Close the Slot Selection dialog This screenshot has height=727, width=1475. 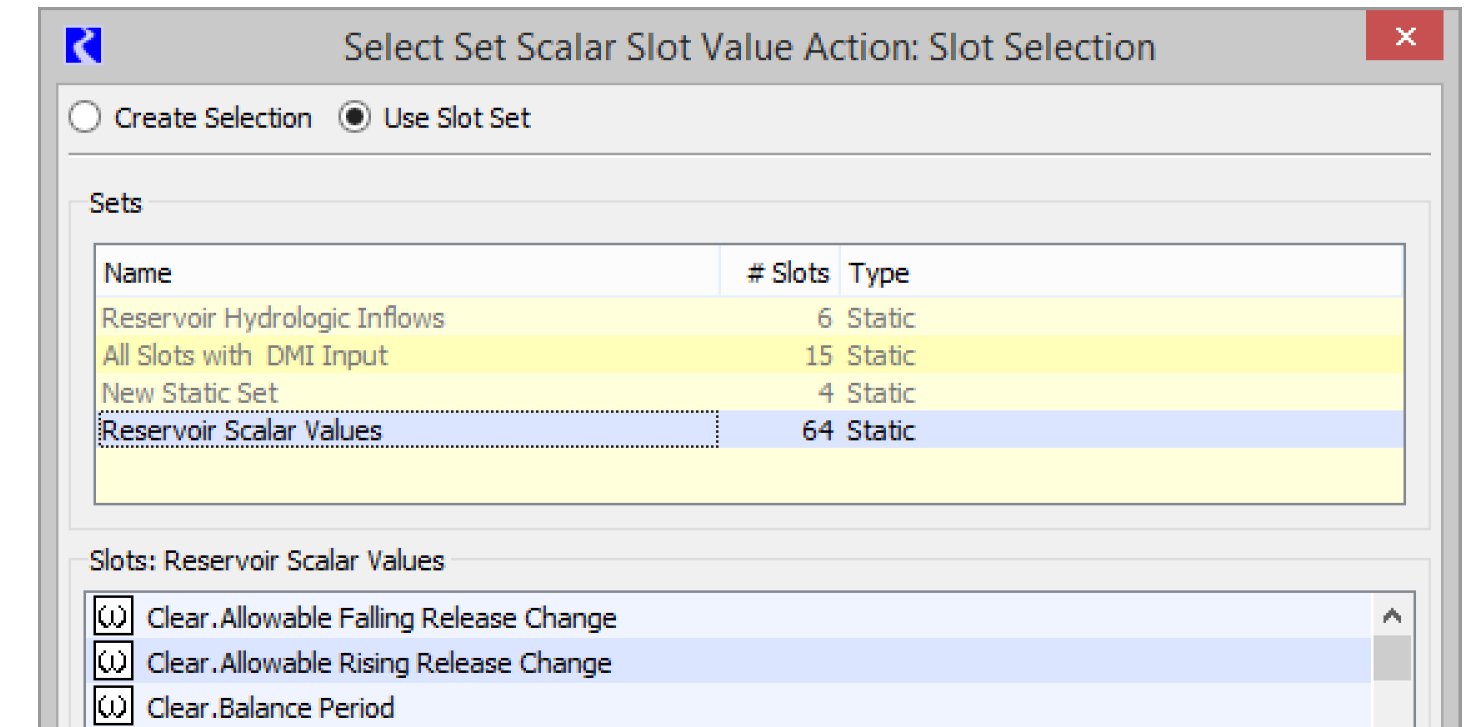click(x=1404, y=38)
